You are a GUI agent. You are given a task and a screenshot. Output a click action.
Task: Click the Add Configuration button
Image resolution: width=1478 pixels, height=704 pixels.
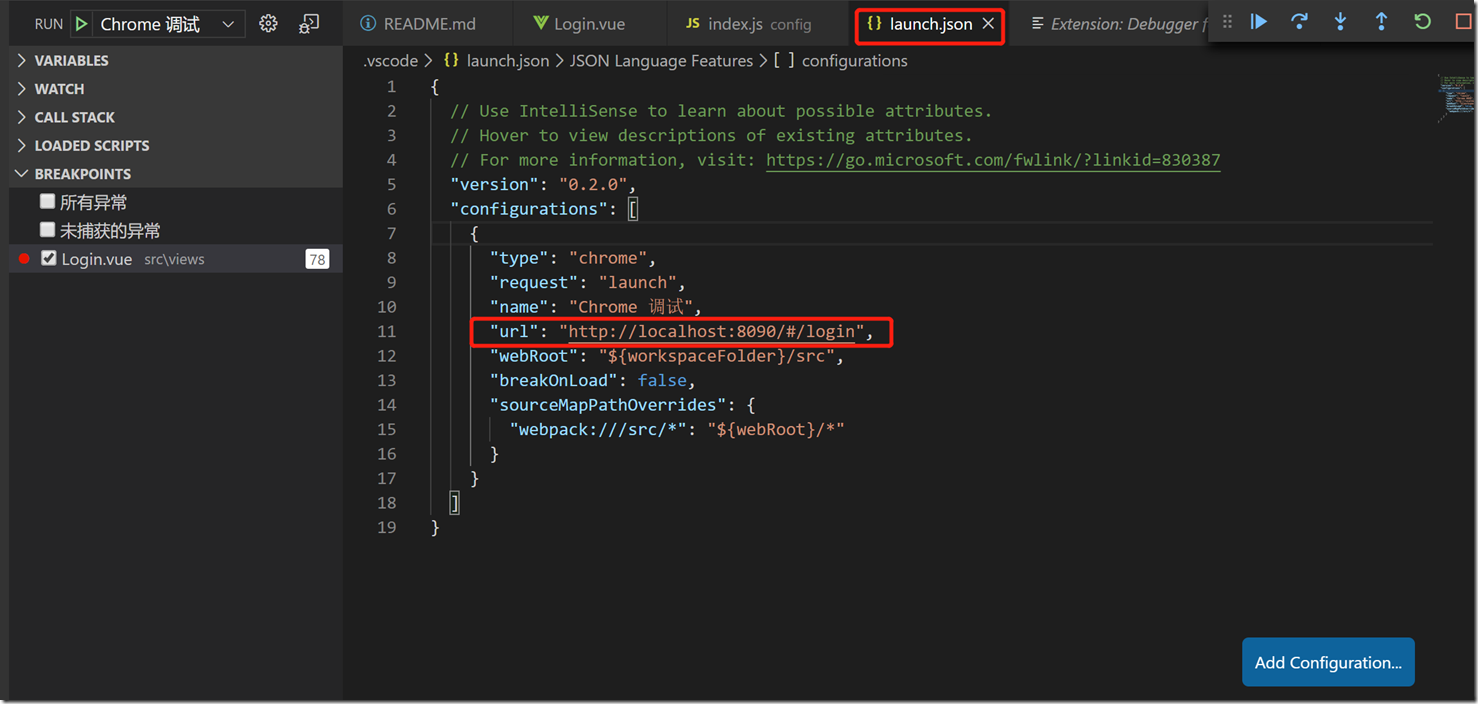pyautogui.click(x=1328, y=662)
